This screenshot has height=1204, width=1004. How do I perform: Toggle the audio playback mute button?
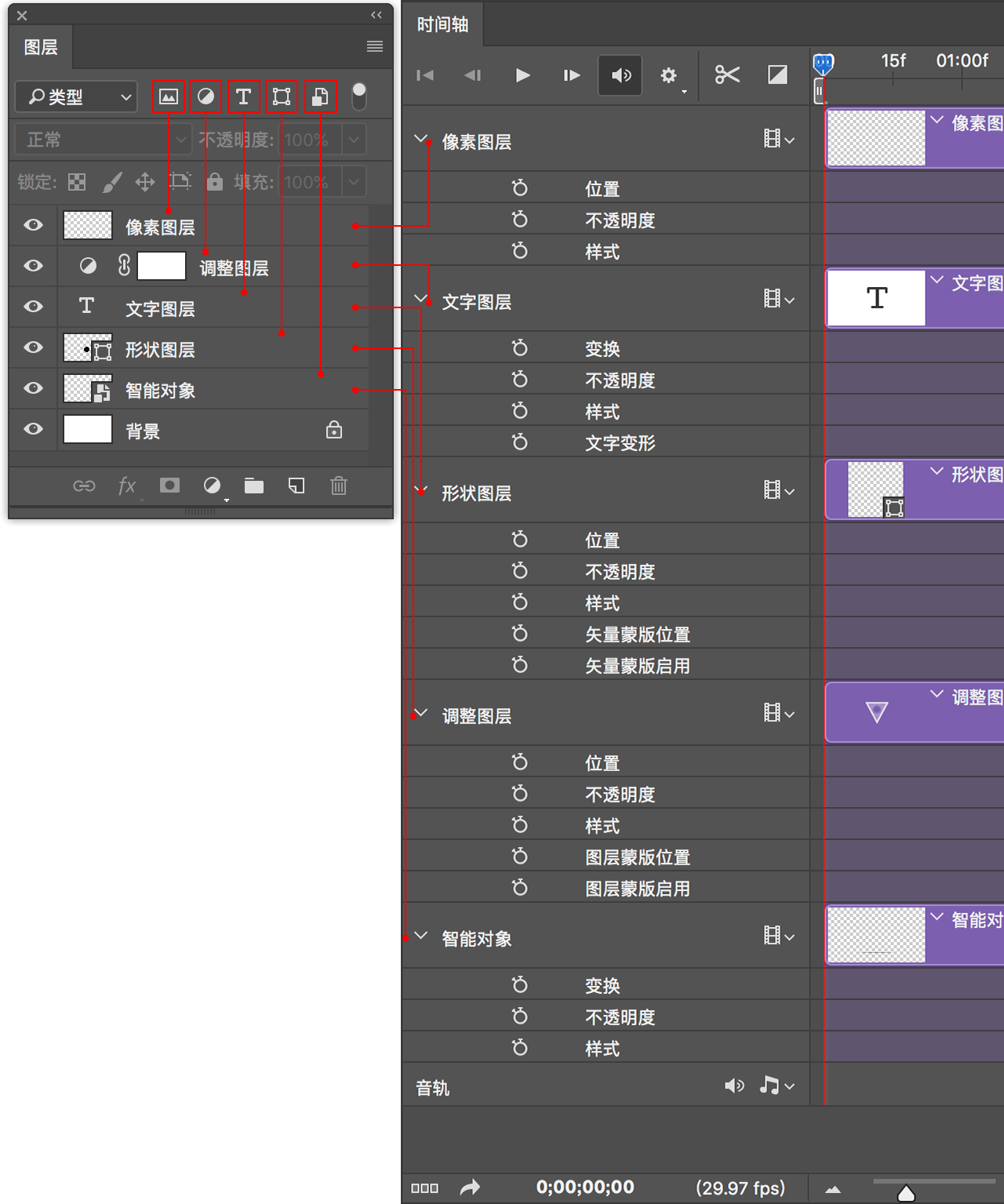[x=620, y=75]
